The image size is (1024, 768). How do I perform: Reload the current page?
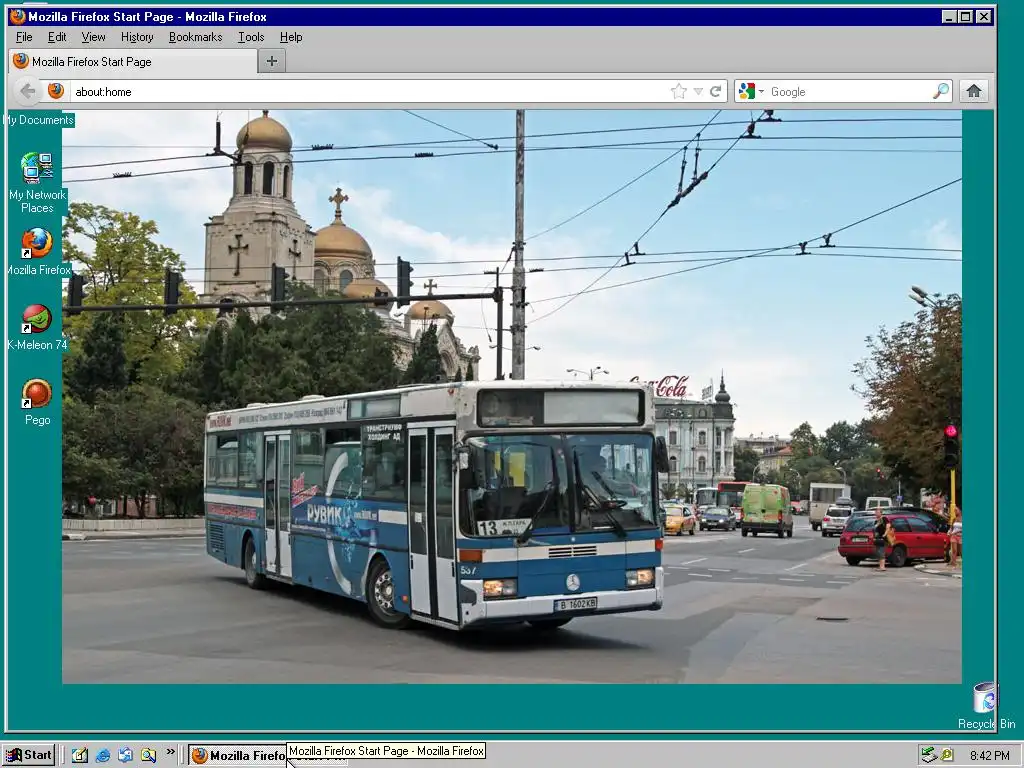point(716,91)
